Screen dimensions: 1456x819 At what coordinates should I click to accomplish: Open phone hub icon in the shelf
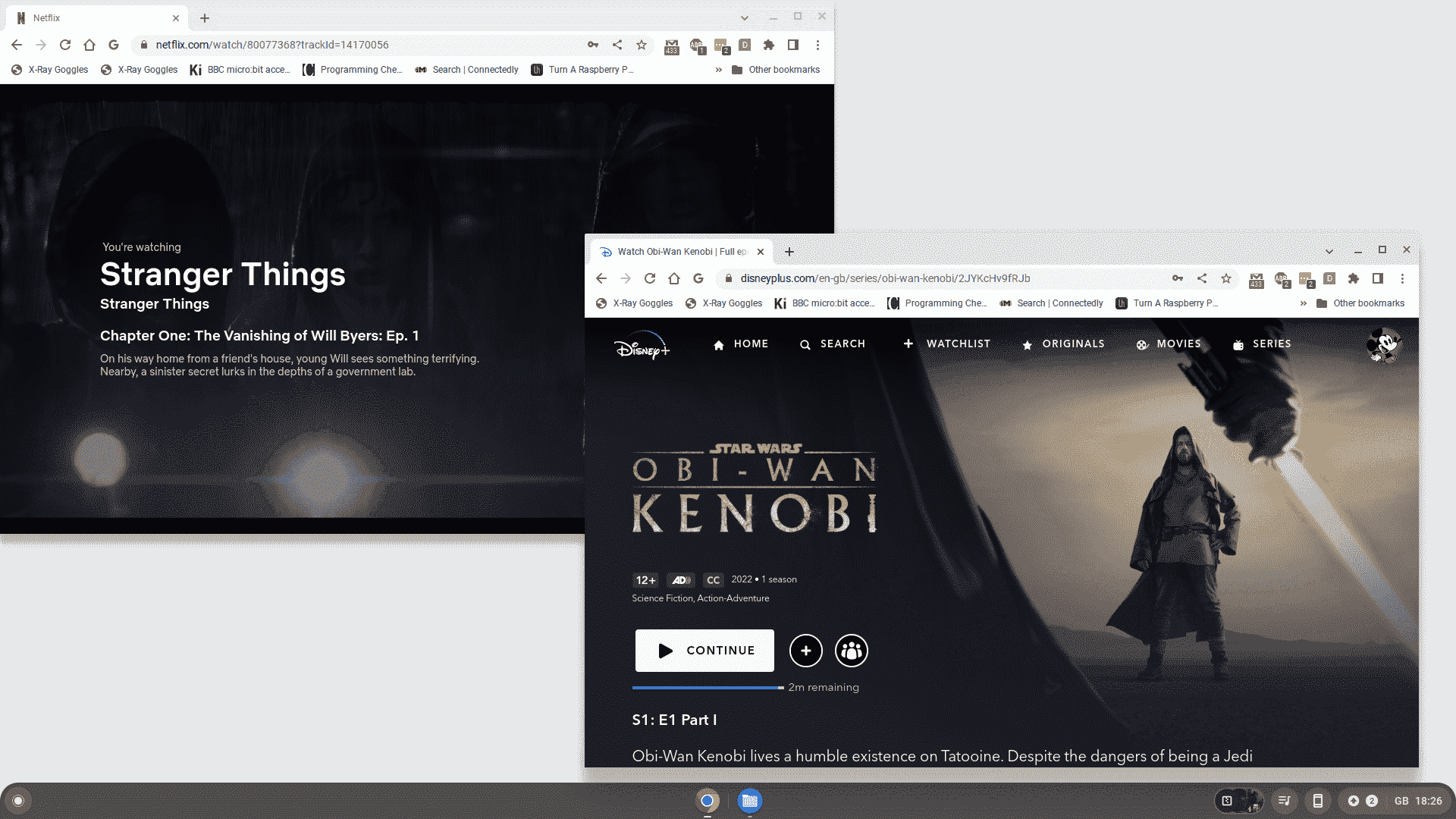point(1318,801)
